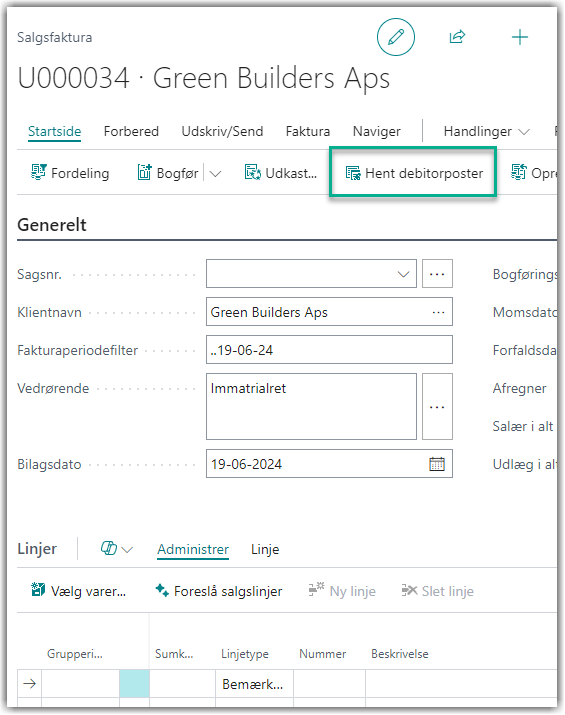This screenshot has width=565, height=715.
Task: Open Copilot dropdown beside Linjer
Action: click(117, 549)
